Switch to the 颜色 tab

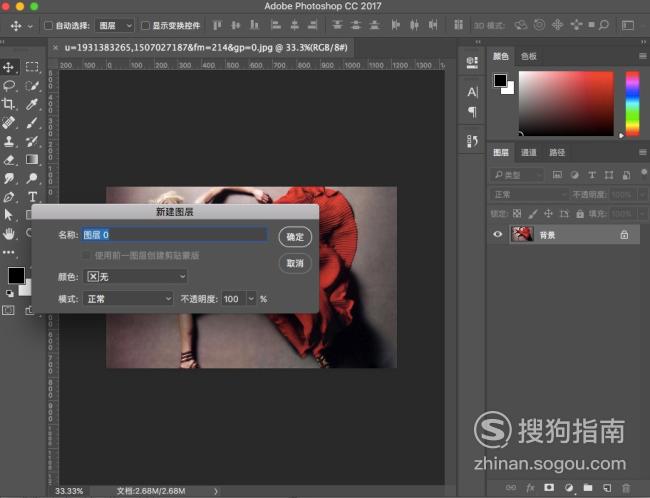click(500, 56)
